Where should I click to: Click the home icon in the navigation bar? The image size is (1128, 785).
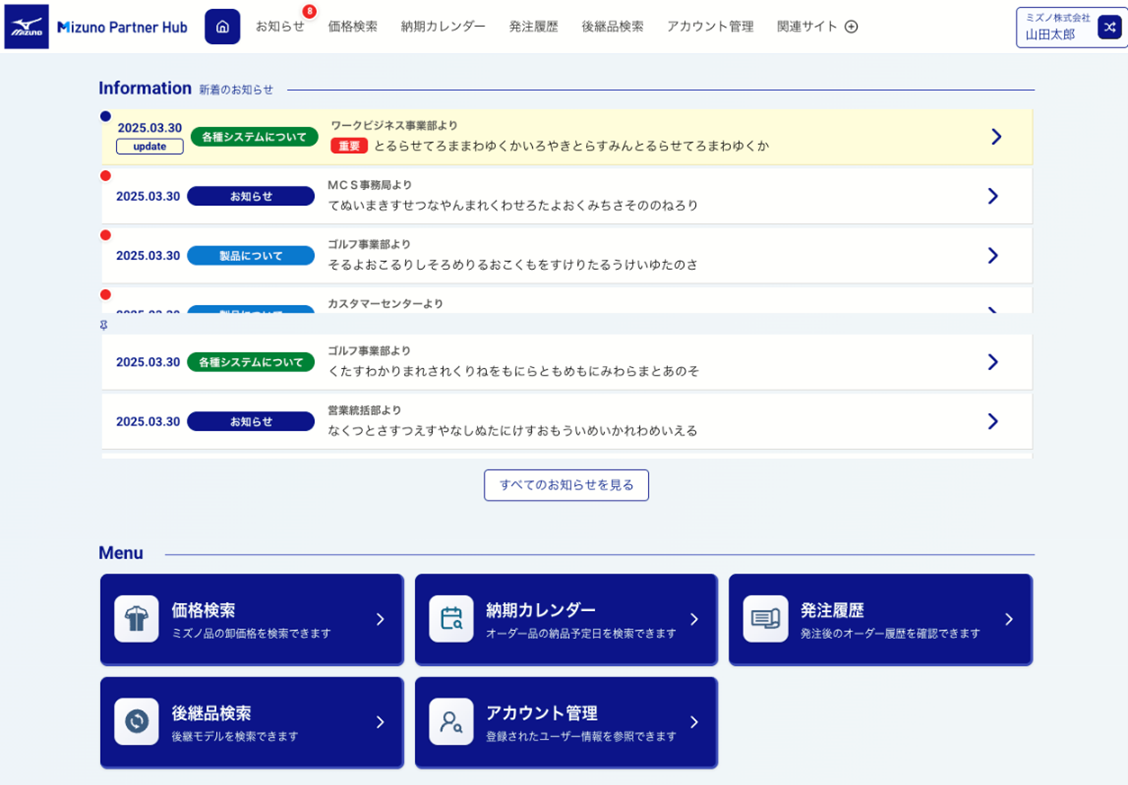(x=222, y=27)
